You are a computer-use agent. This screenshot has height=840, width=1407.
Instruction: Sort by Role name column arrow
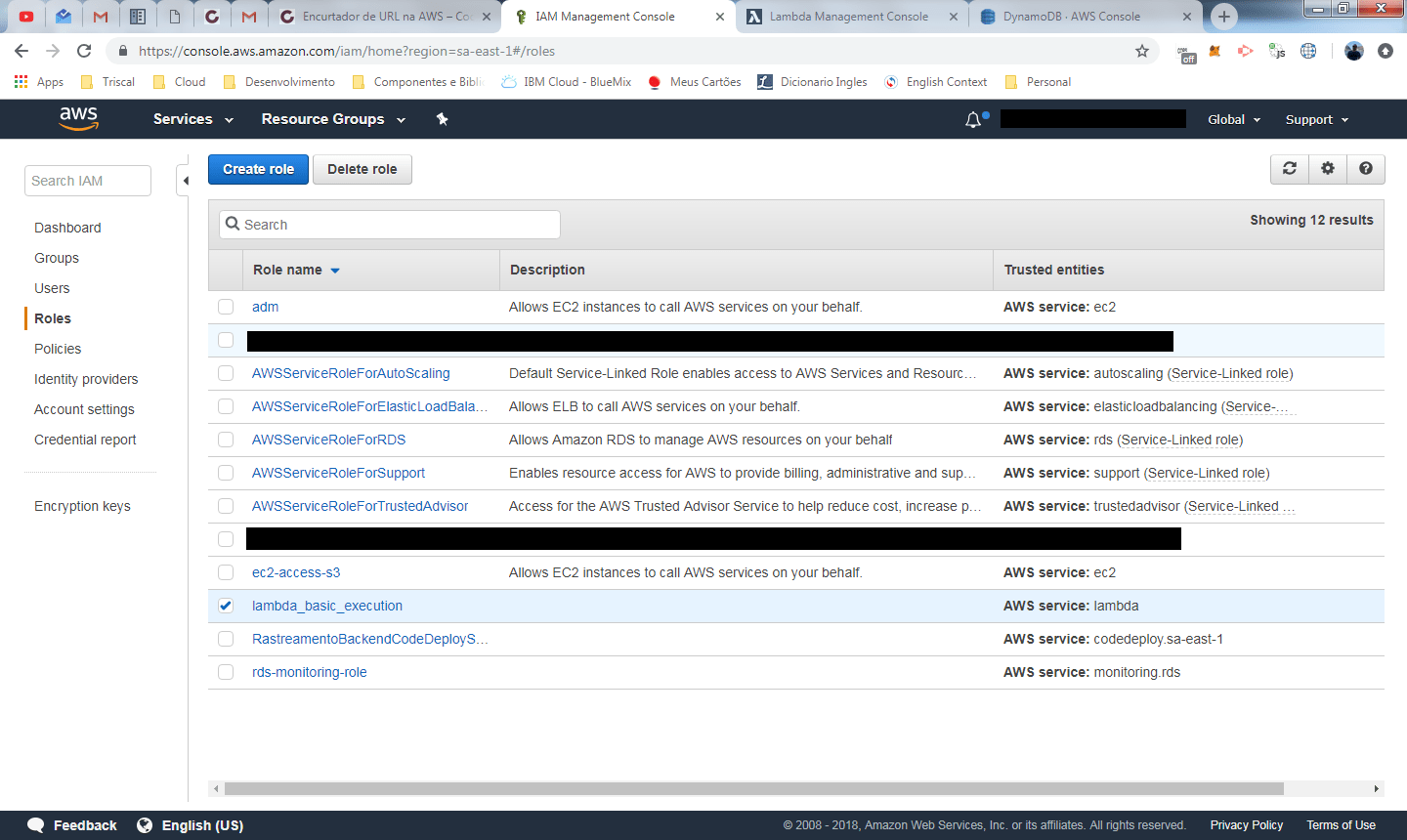coord(335,271)
